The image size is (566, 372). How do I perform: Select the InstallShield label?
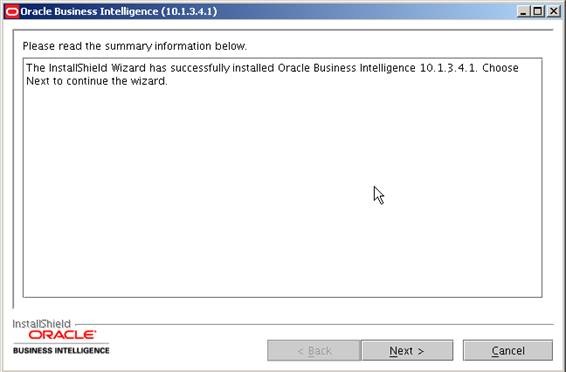[x=42, y=324]
